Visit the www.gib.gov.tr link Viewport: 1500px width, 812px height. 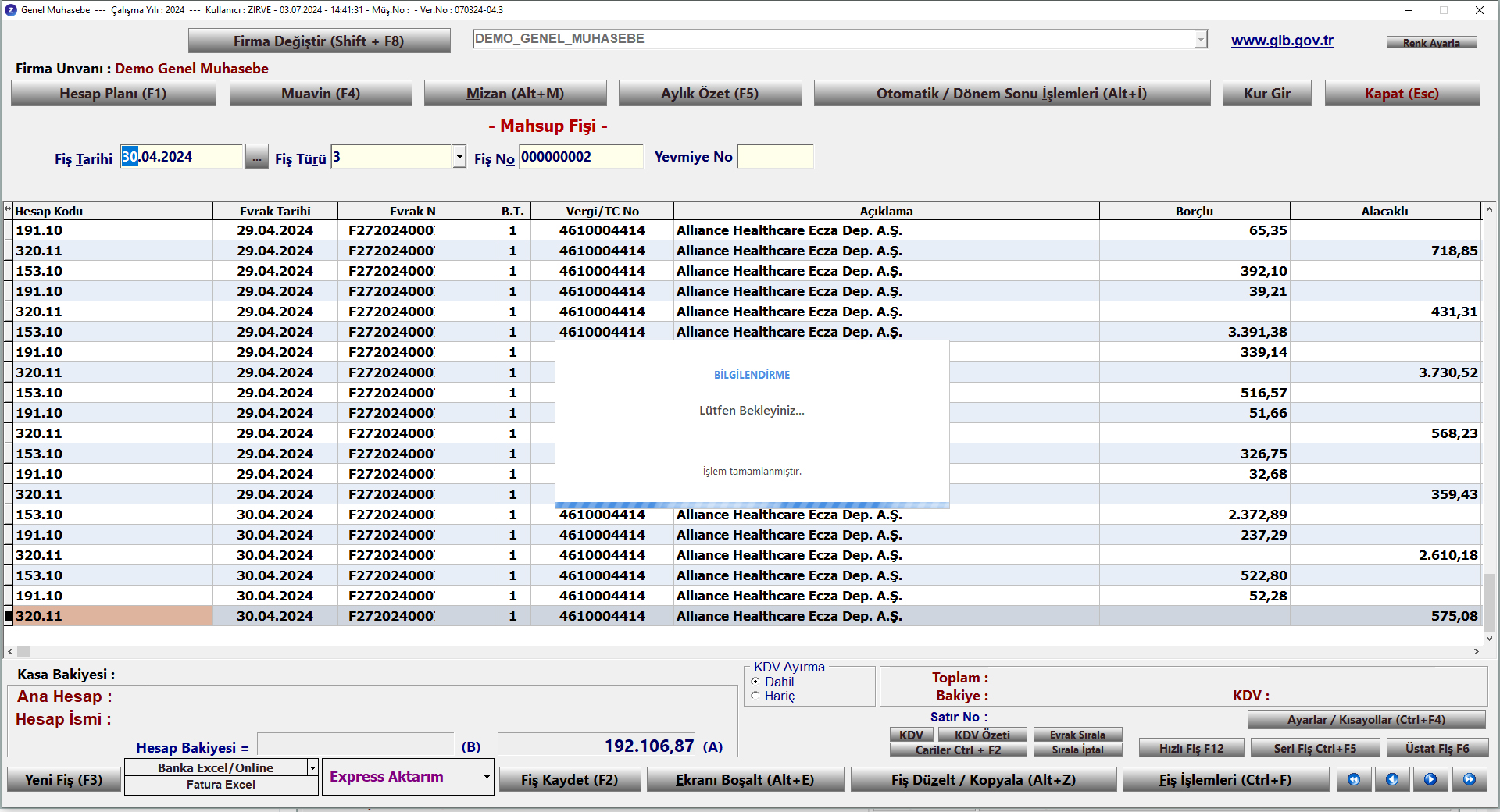pos(1282,41)
